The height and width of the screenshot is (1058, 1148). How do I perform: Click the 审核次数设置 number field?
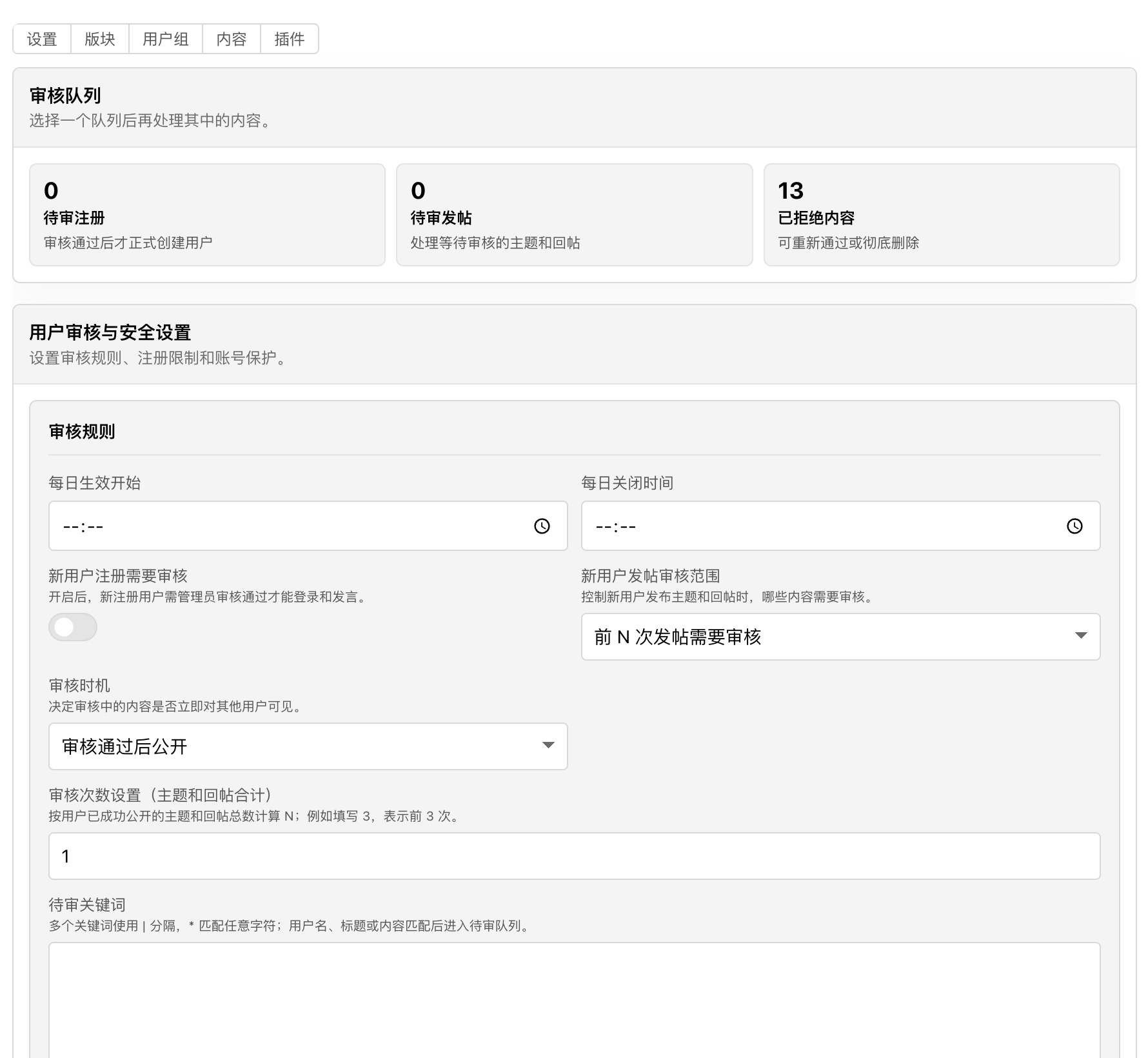click(575, 856)
